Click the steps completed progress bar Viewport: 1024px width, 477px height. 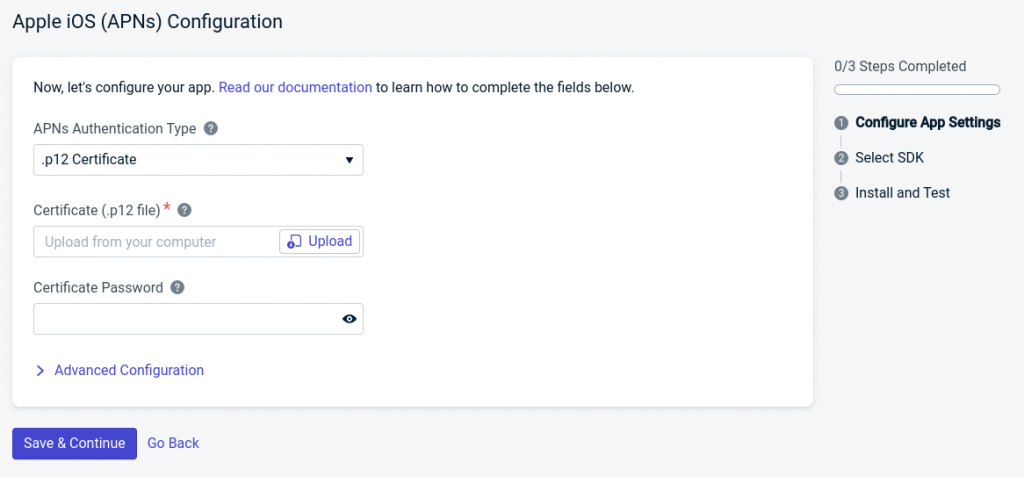(916, 90)
